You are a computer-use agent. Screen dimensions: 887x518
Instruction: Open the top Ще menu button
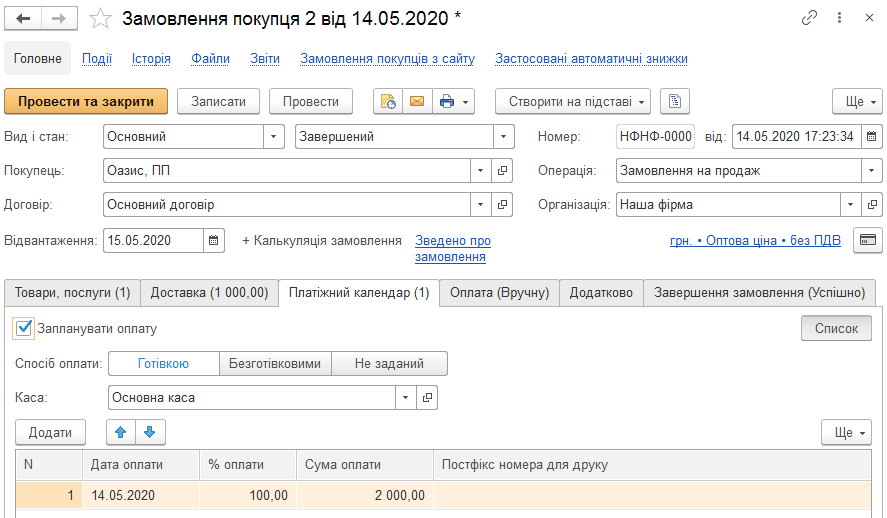[x=857, y=101]
